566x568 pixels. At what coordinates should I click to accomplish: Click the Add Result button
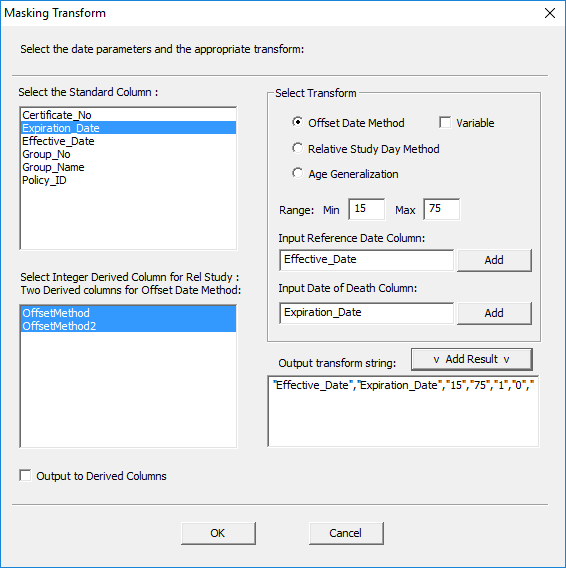click(472, 359)
